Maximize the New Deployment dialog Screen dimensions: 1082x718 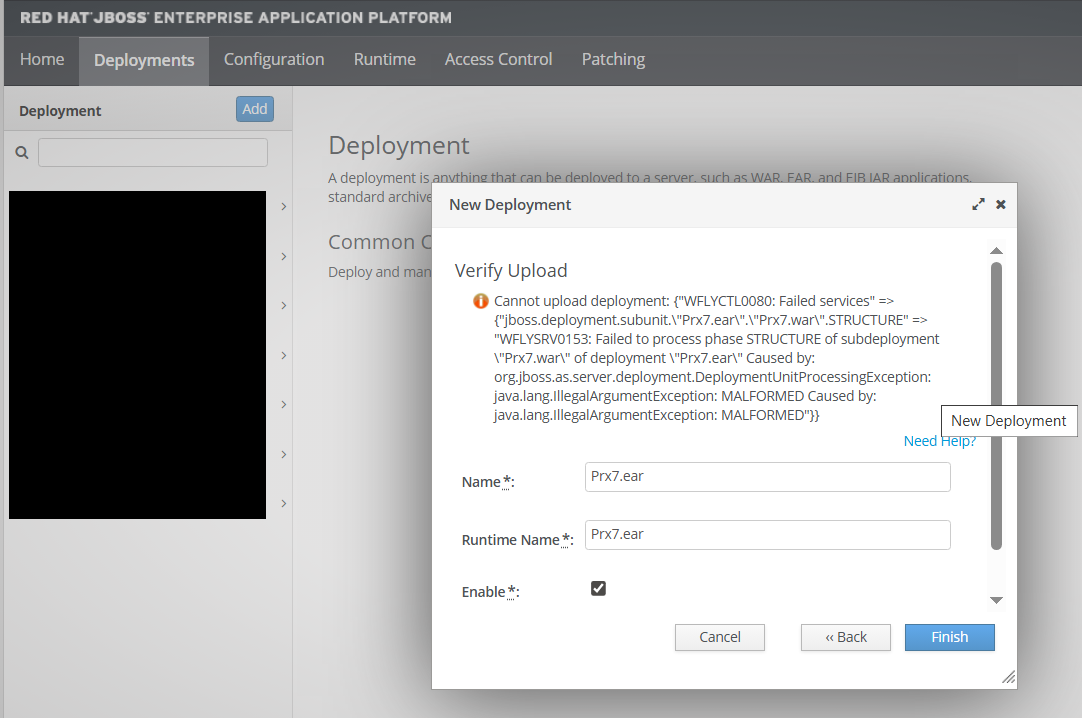tap(978, 204)
